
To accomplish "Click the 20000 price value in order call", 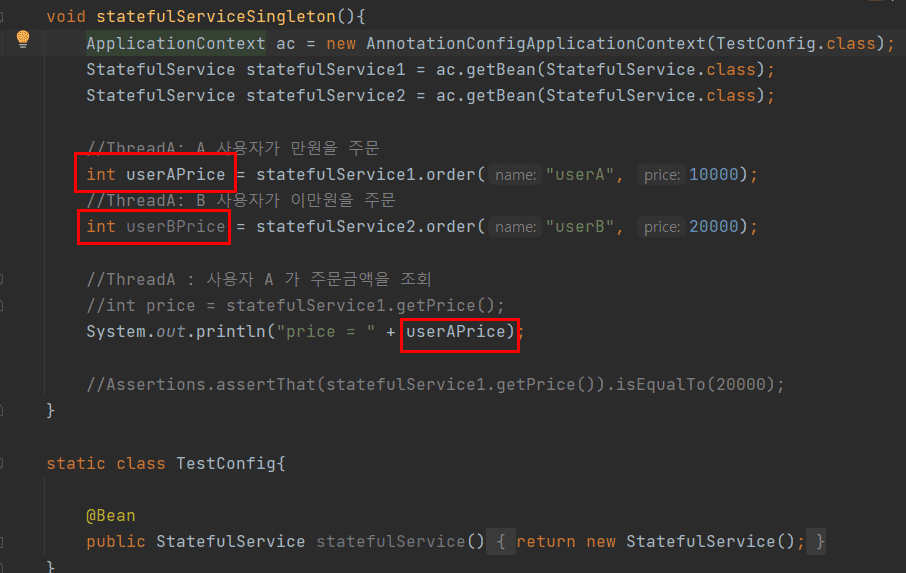I will (714, 226).
